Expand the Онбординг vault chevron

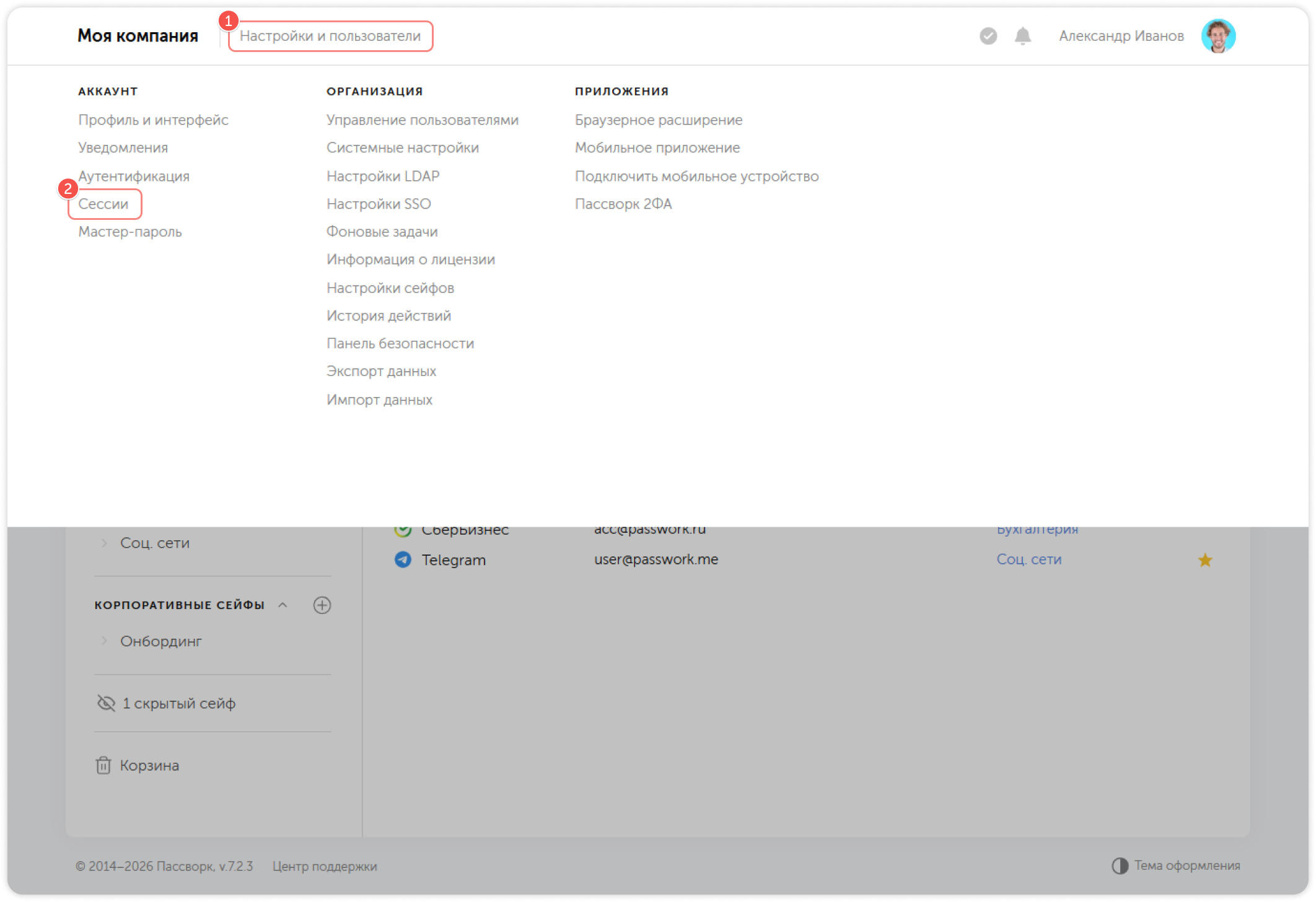(104, 641)
